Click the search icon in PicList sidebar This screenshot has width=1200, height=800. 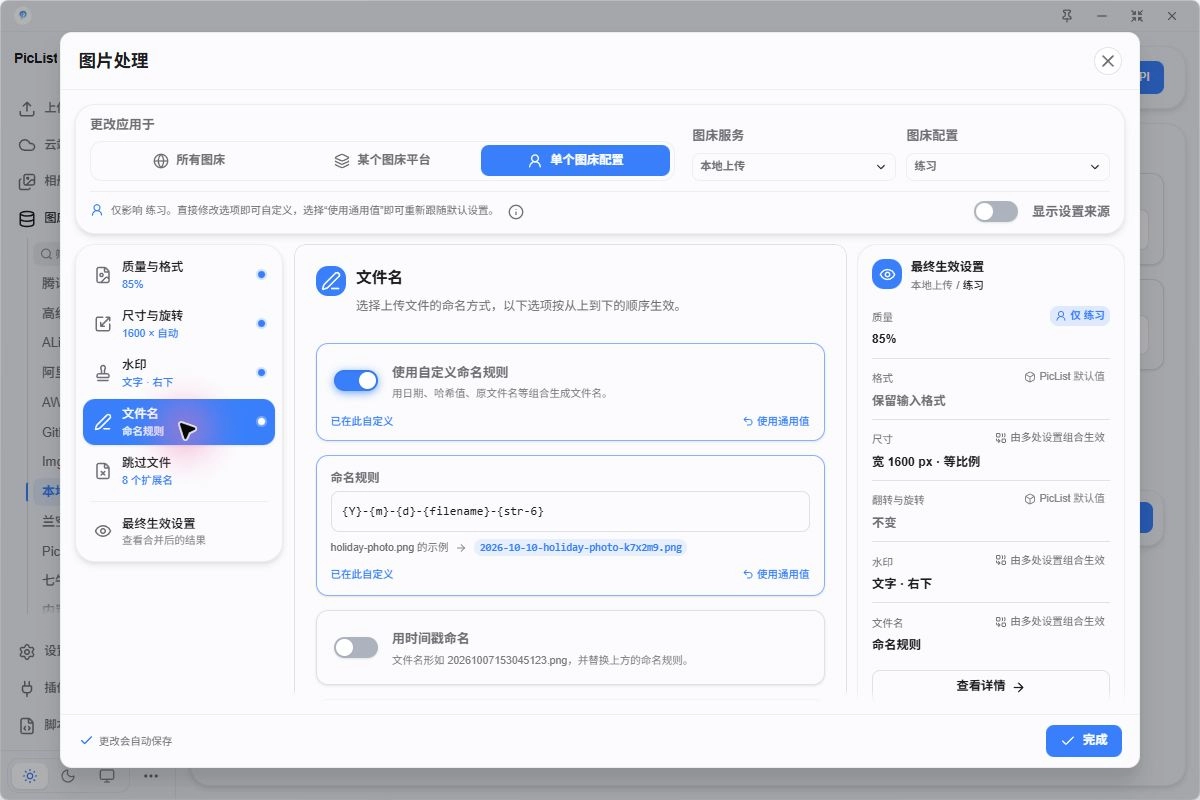click(x=47, y=254)
